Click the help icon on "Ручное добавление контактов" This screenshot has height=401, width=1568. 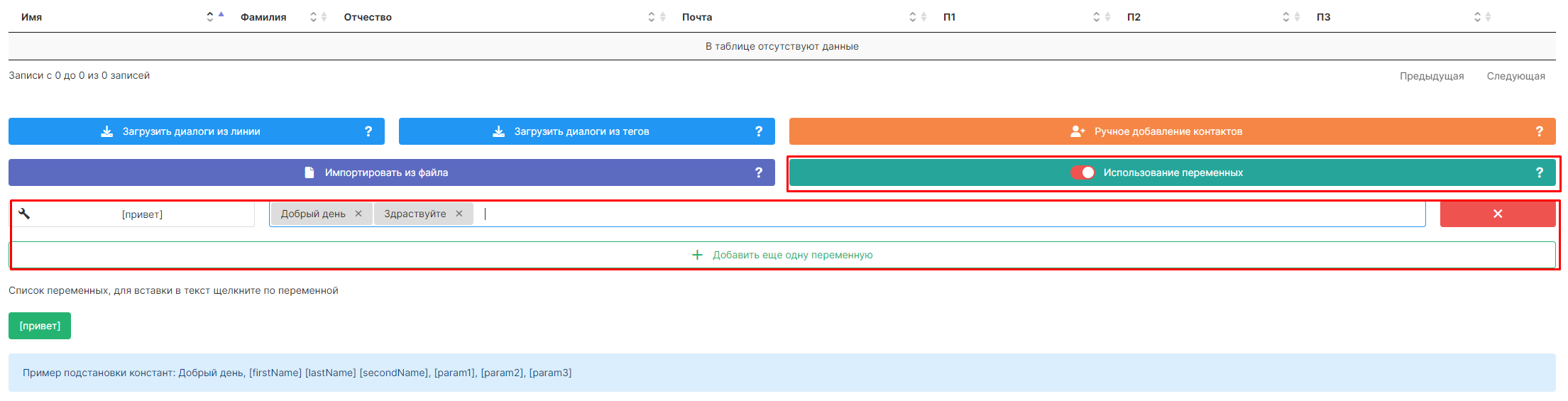[1539, 131]
